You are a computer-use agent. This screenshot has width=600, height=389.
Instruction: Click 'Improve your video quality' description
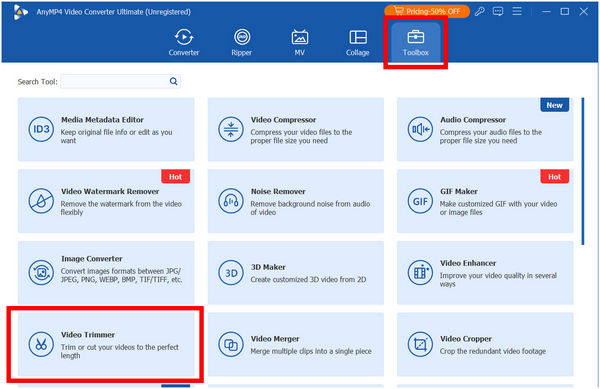498,280
